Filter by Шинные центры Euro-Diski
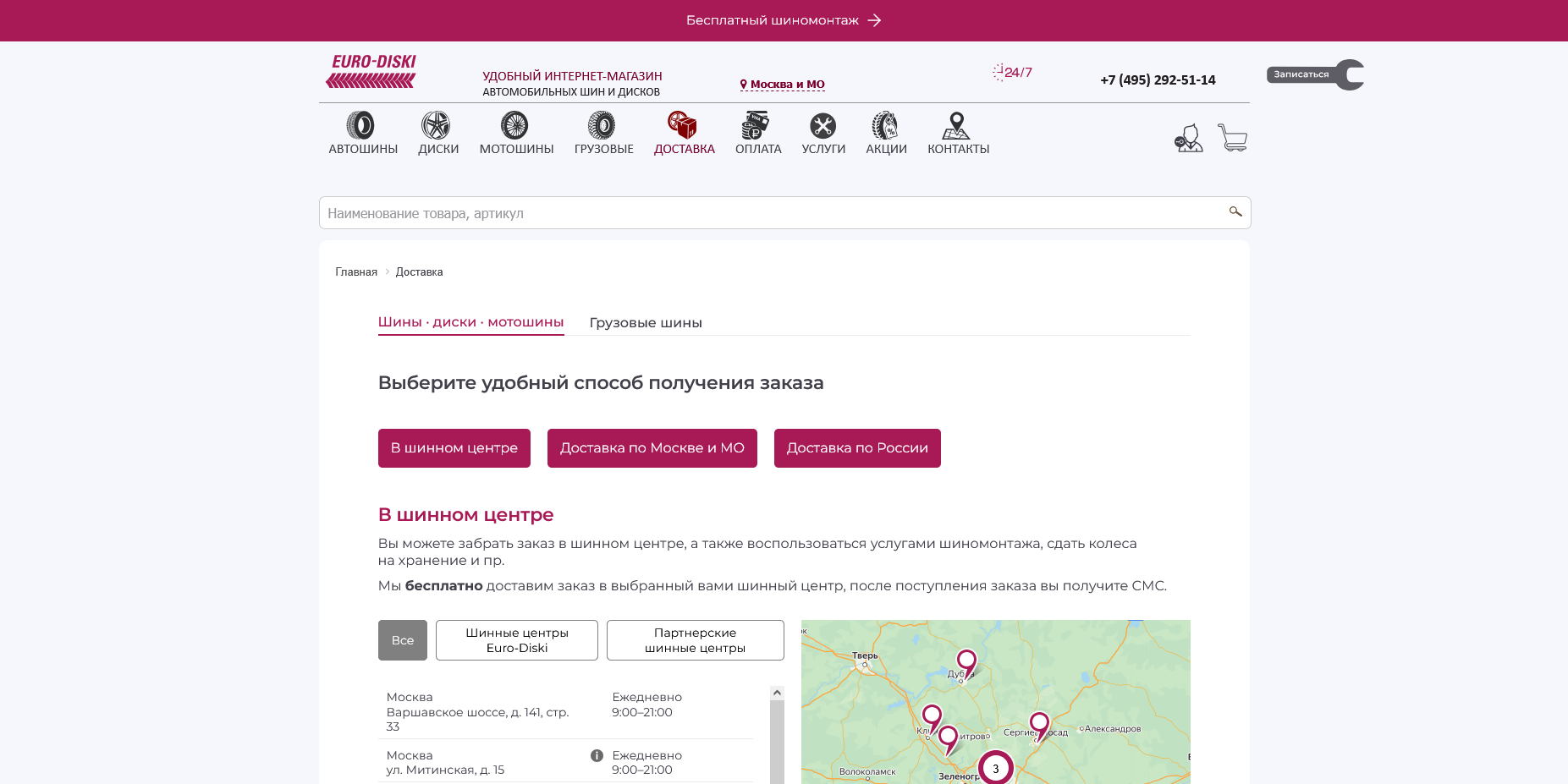Viewport: 1568px width, 784px height. pos(517,640)
